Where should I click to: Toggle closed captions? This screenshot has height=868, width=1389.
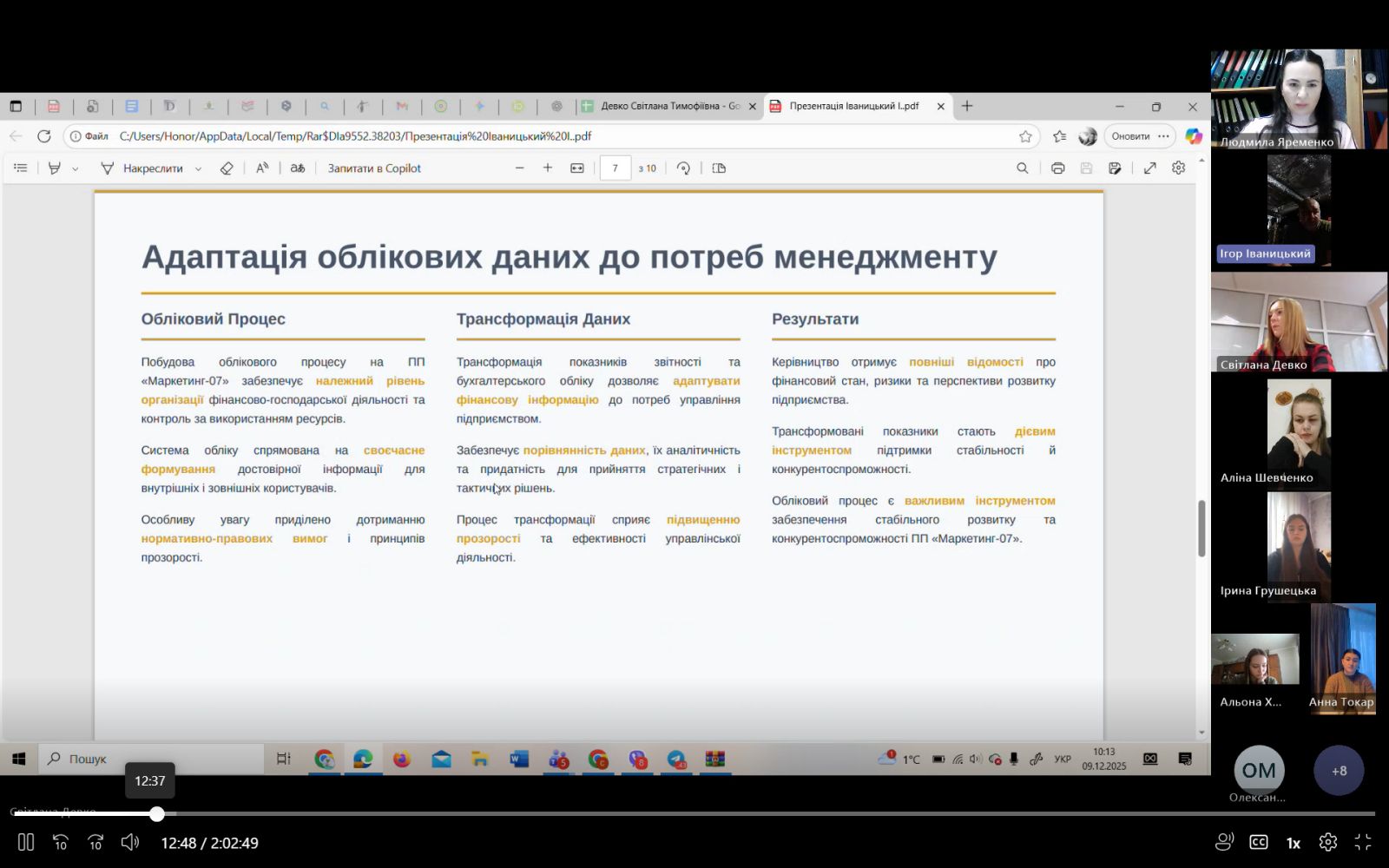click(x=1258, y=842)
